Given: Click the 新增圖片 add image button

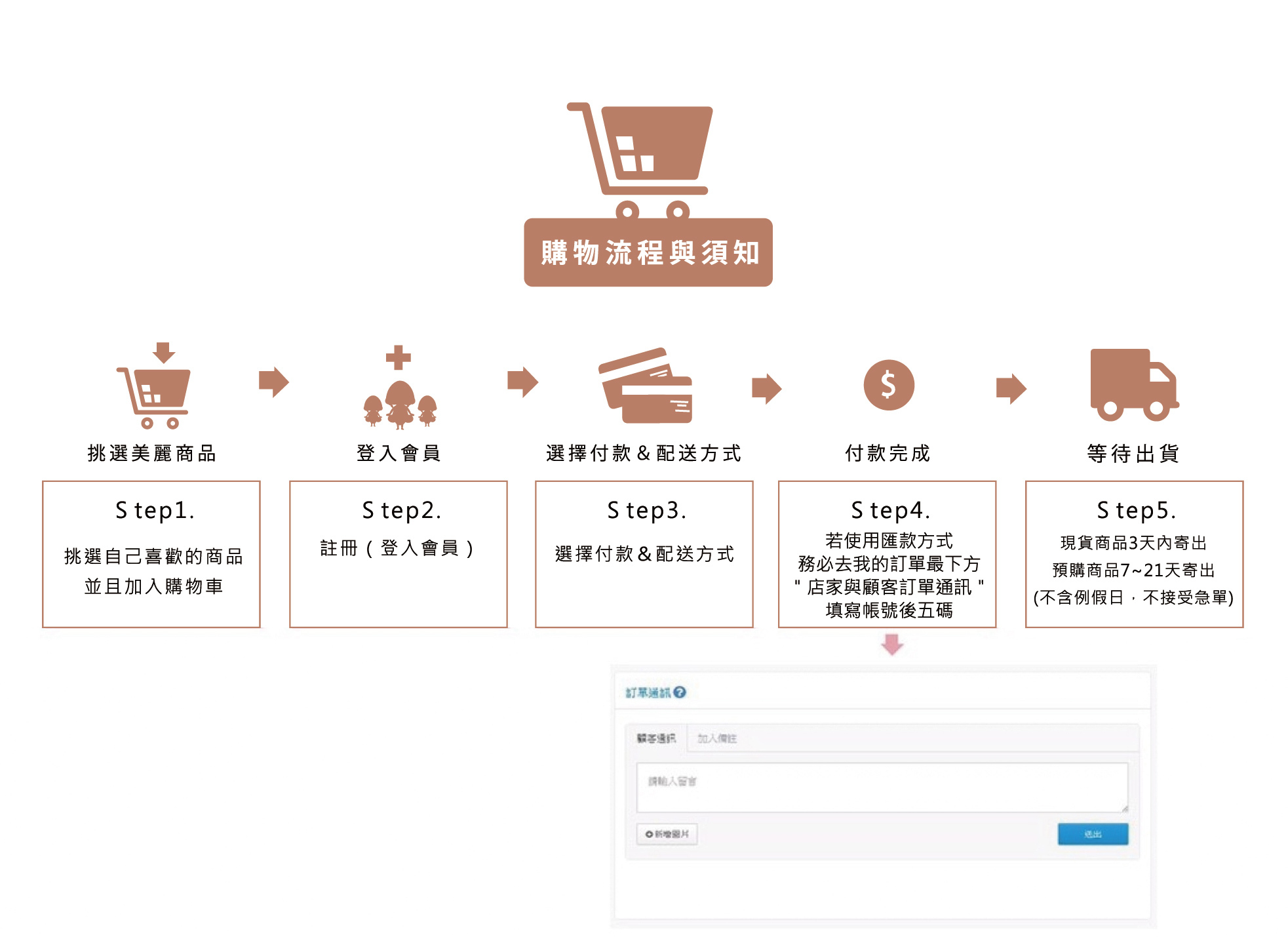Looking at the screenshot, I should [x=667, y=834].
